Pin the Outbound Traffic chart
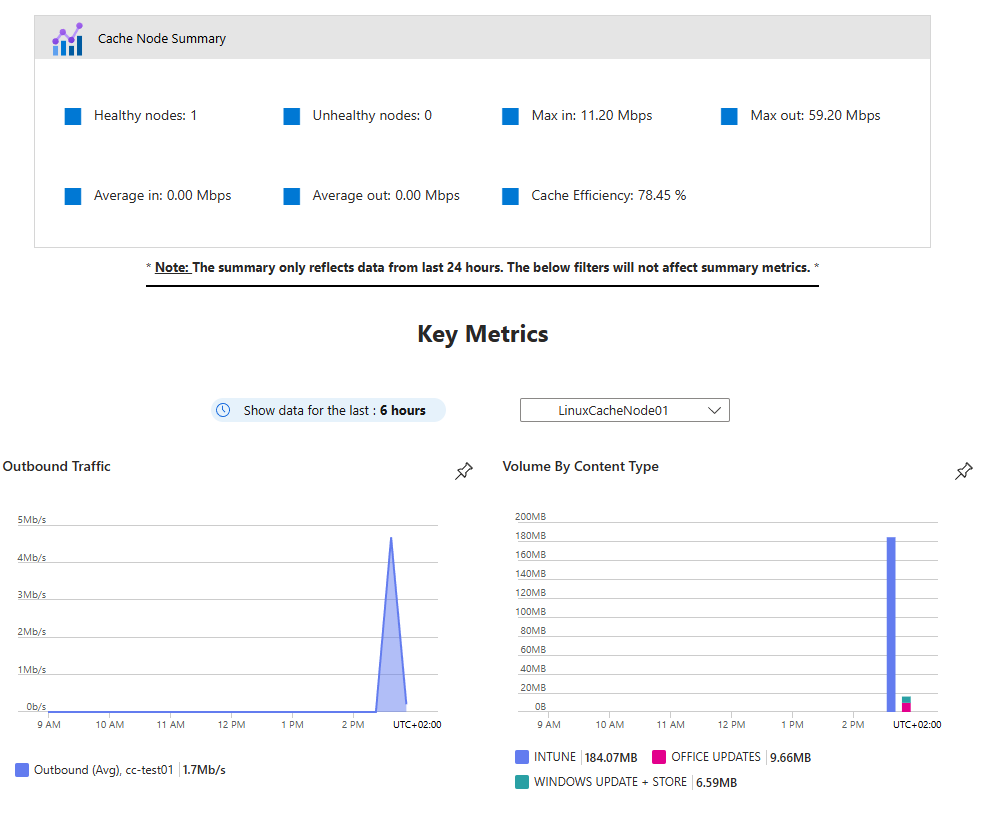This screenshot has height=824, width=997. click(x=464, y=471)
